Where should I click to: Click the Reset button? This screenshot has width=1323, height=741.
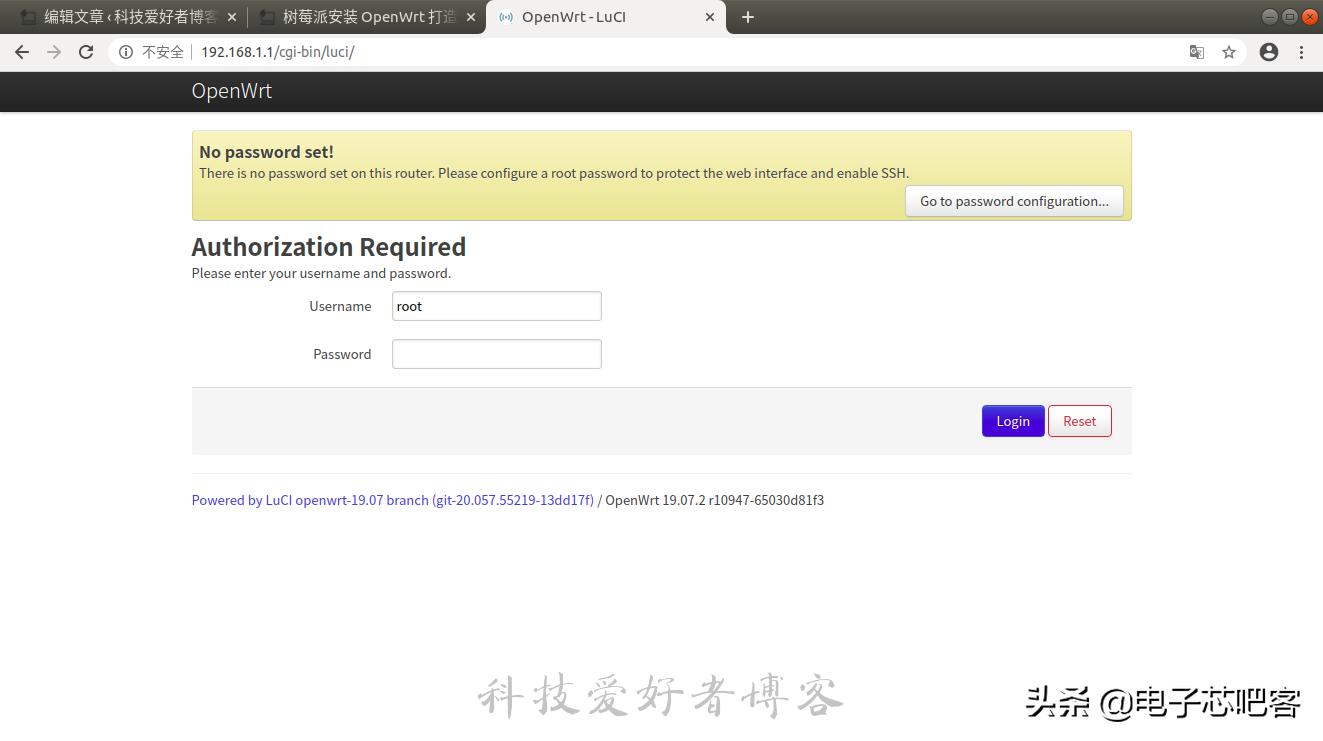[1079, 421]
